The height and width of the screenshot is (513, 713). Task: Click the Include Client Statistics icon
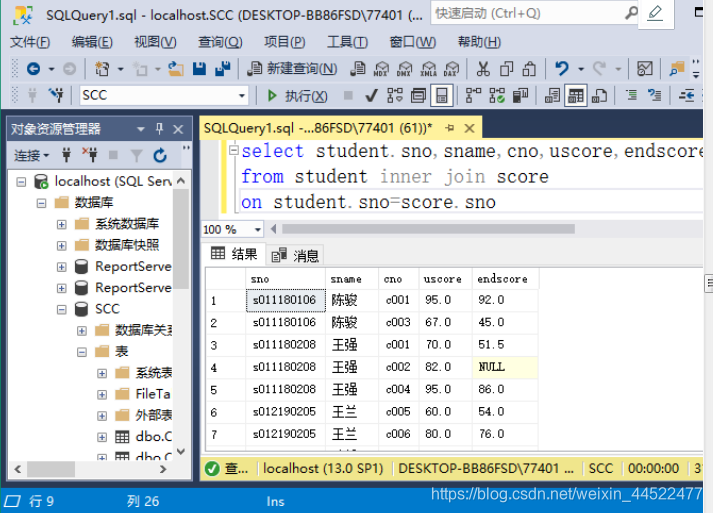coord(520,96)
